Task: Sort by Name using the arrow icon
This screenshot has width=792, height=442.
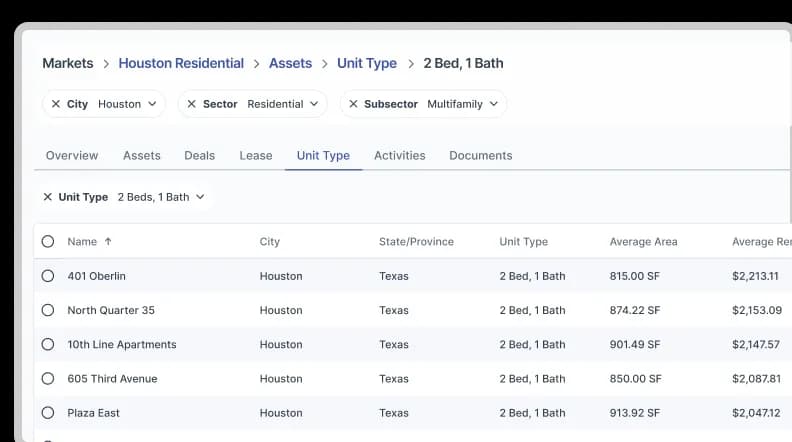Action: (x=108, y=242)
